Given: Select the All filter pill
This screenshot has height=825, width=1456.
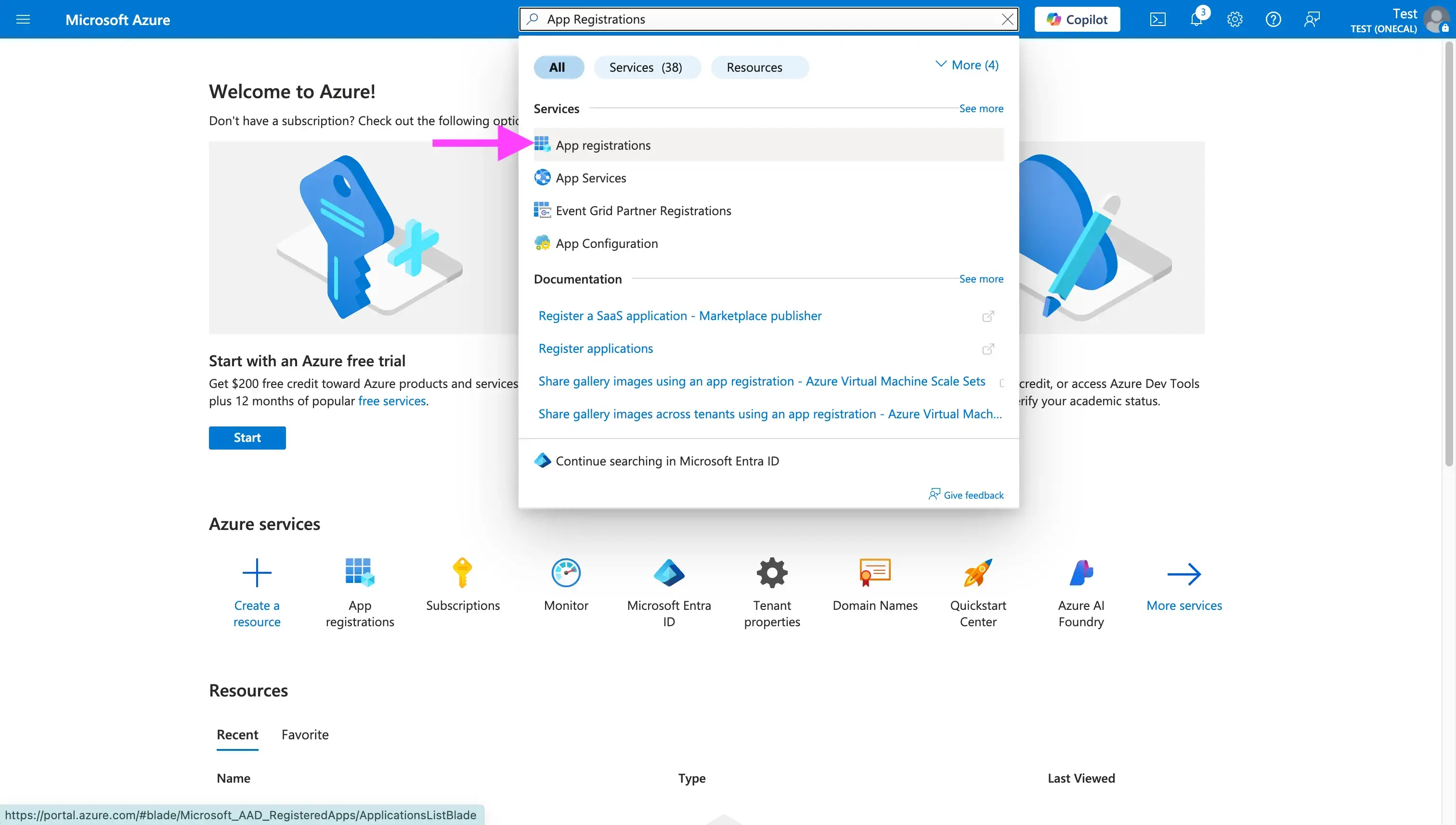Looking at the screenshot, I should (558, 67).
